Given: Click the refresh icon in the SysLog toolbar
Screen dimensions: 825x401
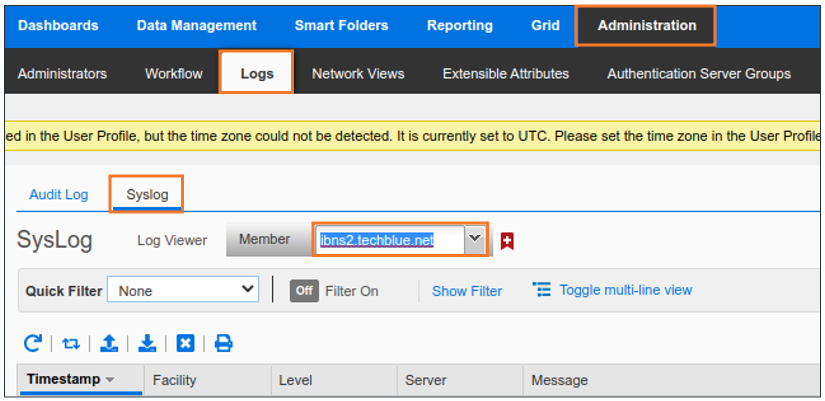Looking at the screenshot, I should pyautogui.click(x=33, y=343).
